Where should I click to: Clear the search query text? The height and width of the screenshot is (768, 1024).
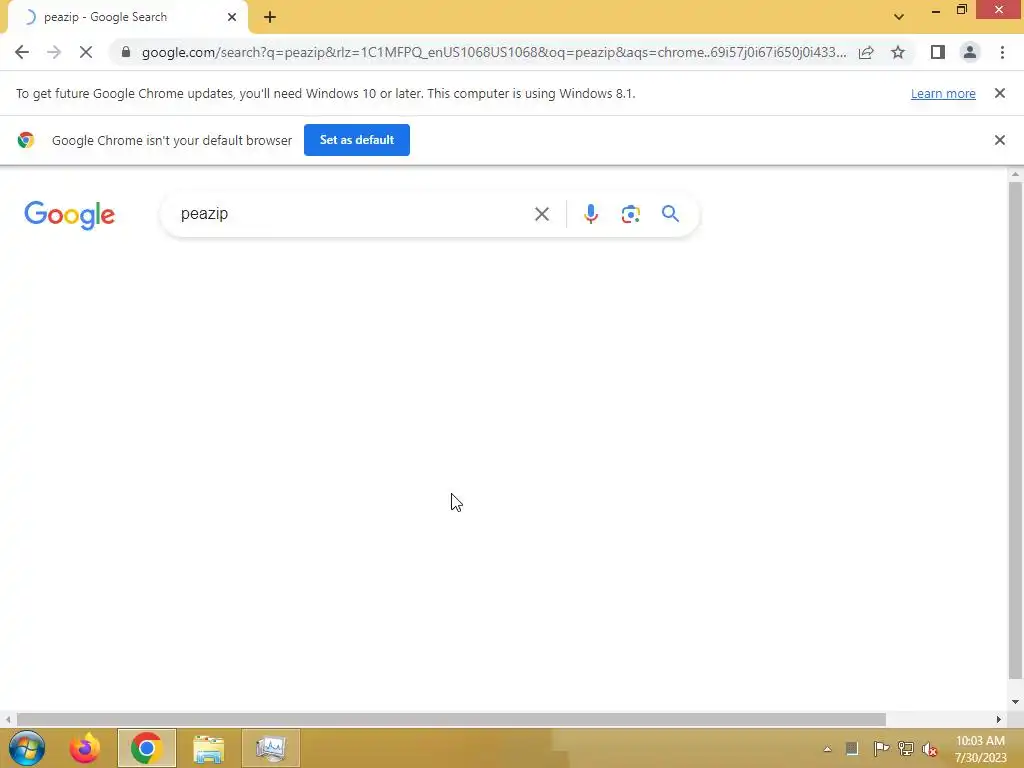[x=541, y=214]
